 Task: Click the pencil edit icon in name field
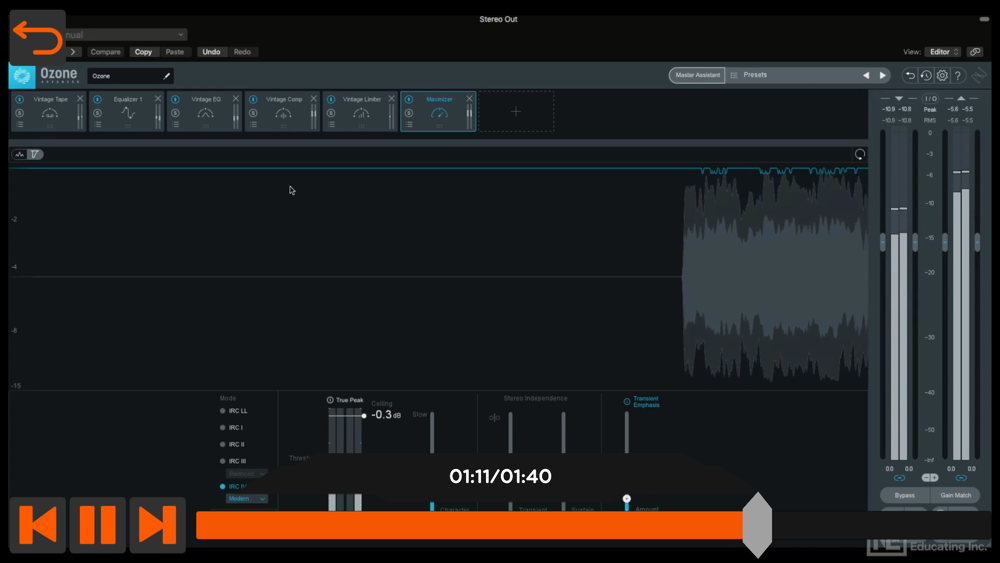click(166, 76)
